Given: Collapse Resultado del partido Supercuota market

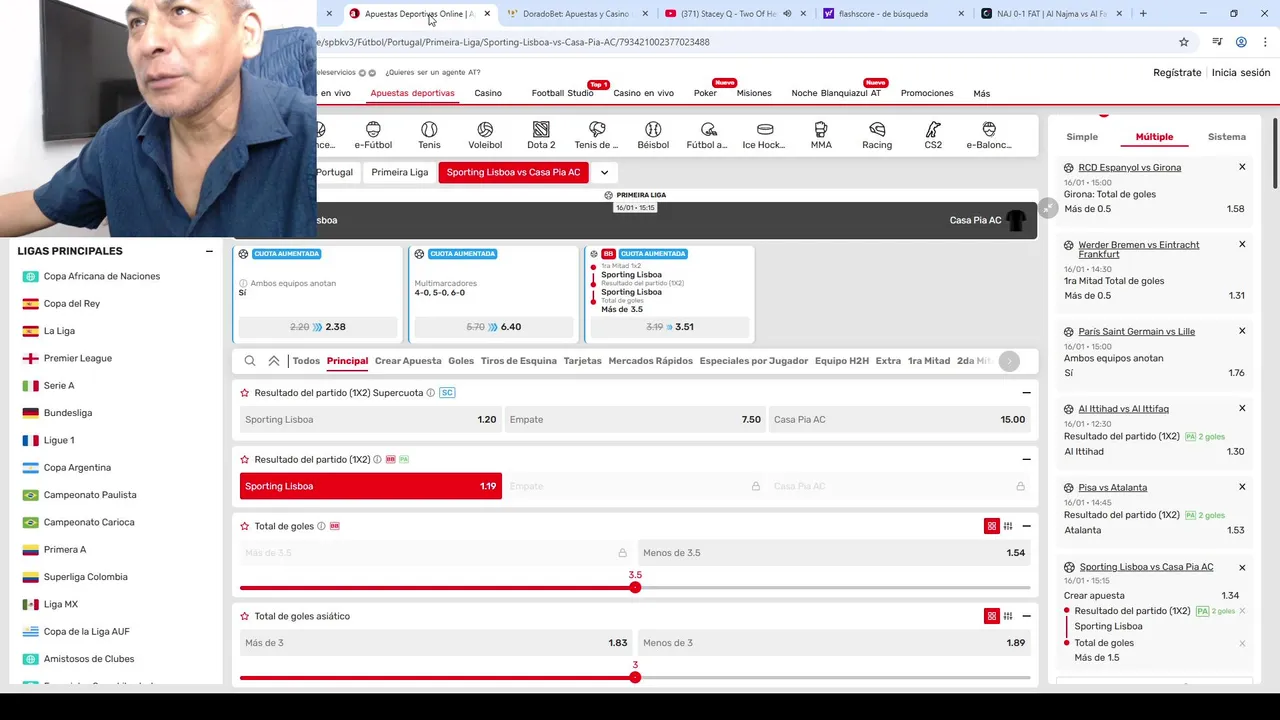Looking at the screenshot, I should point(1026,393).
